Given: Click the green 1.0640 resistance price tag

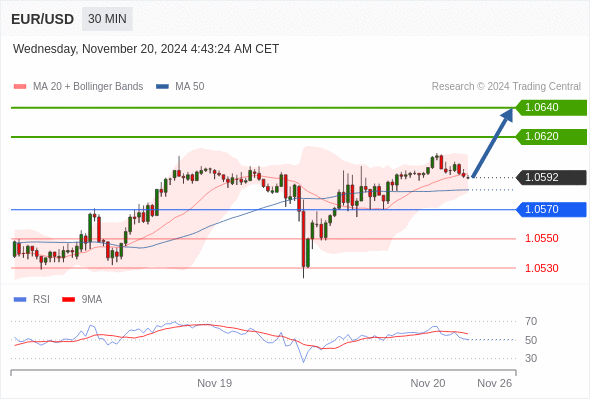Looking at the screenshot, I should [x=551, y=108].
